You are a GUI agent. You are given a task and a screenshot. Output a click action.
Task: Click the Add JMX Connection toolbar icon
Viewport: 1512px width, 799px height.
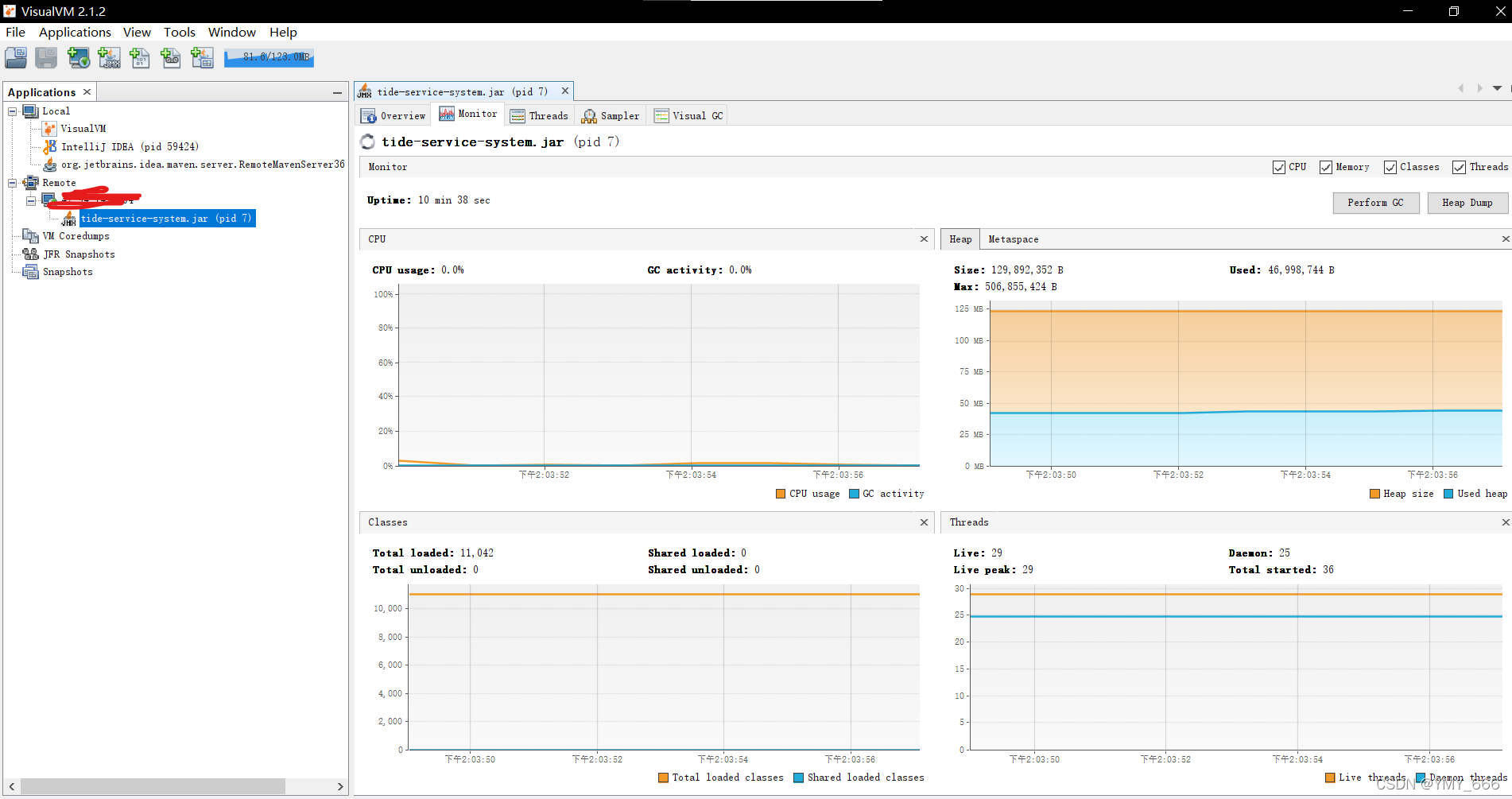click(x=109, y=57)
